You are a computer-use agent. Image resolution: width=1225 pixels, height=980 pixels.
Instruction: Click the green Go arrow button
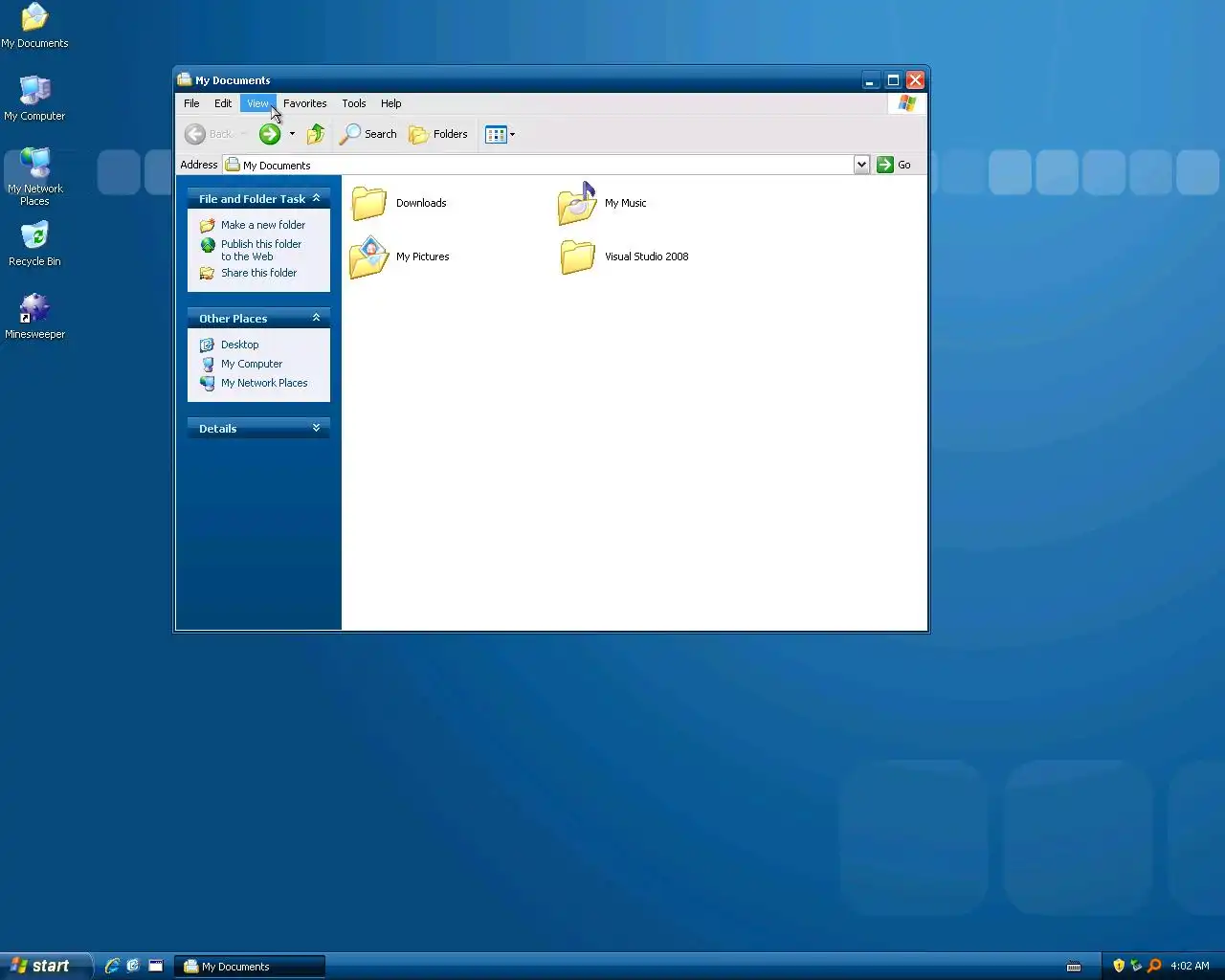point(884,165)
